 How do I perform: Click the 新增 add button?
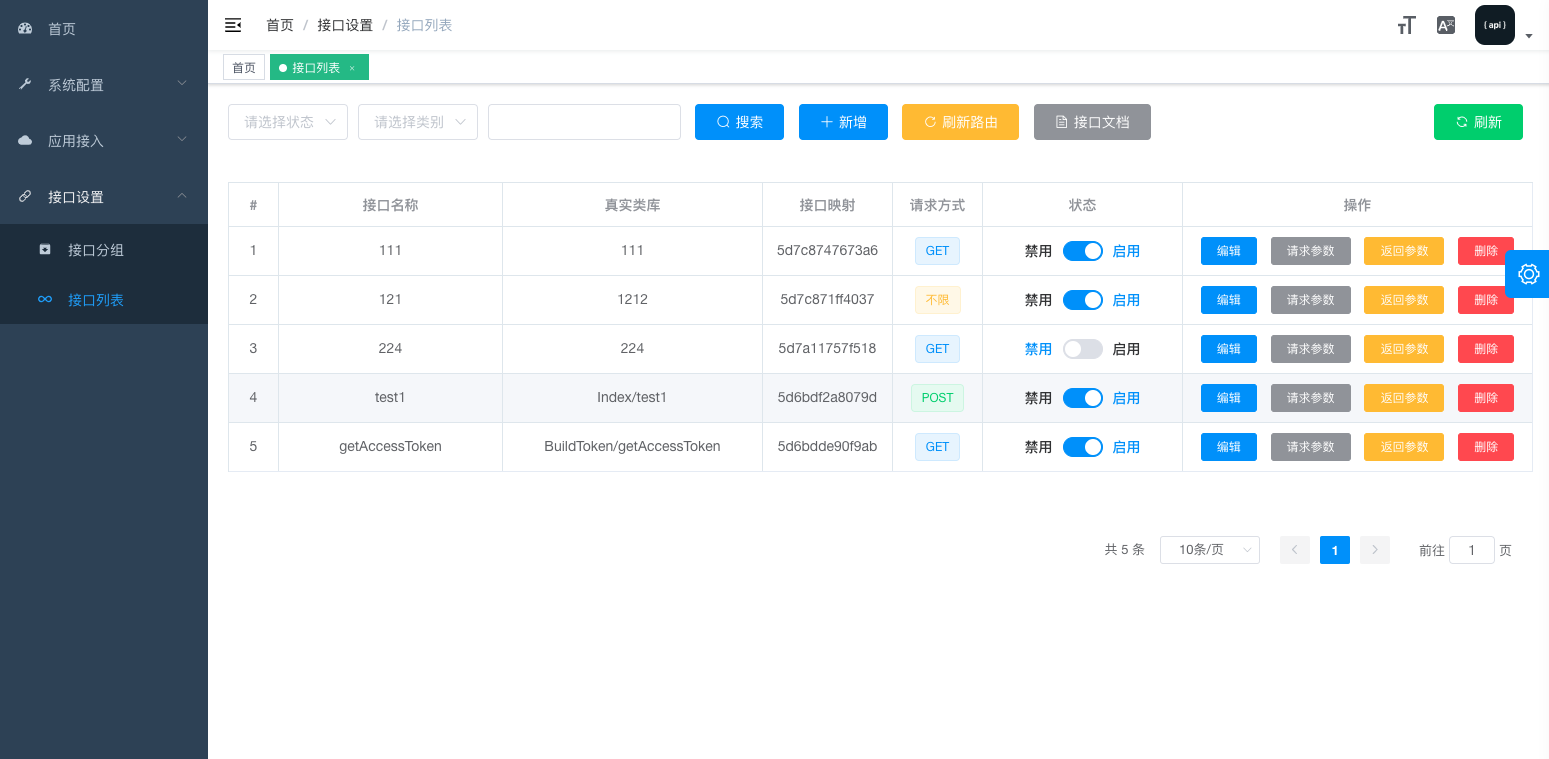[x=843, y=122]
